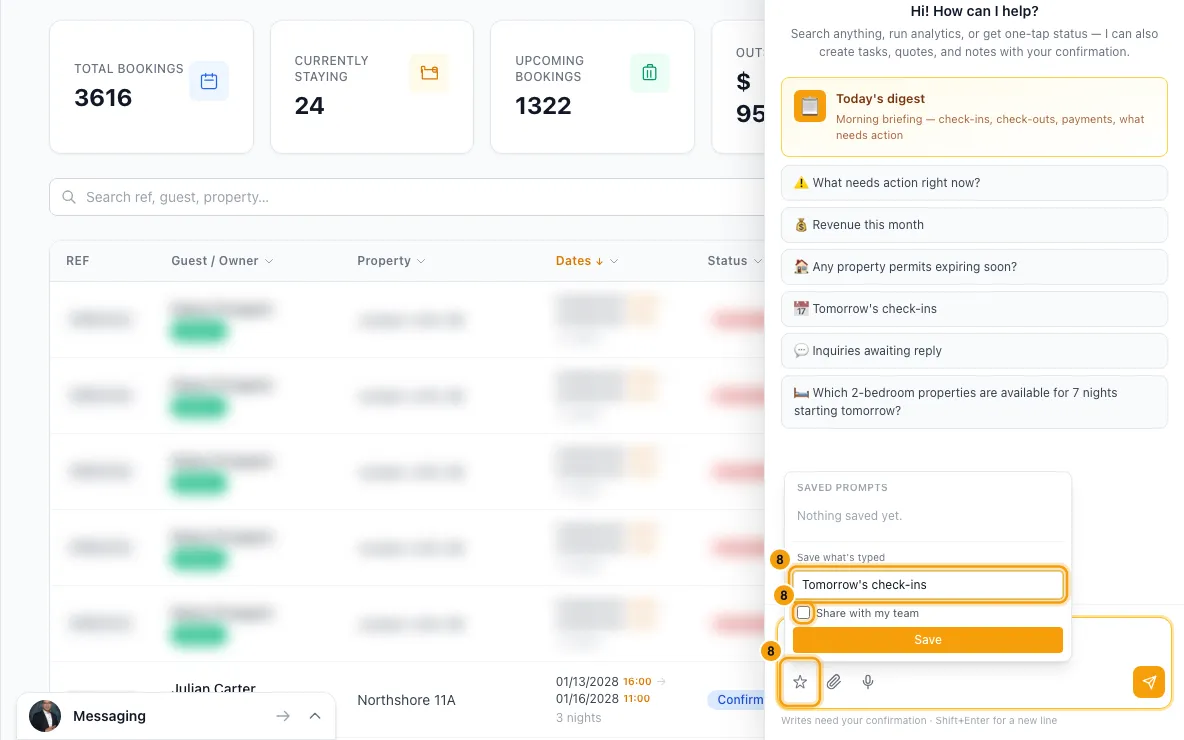Viewport: 1184px width, 740px height.
Task: Click the attach file paperclip icon
Action: 834,682
